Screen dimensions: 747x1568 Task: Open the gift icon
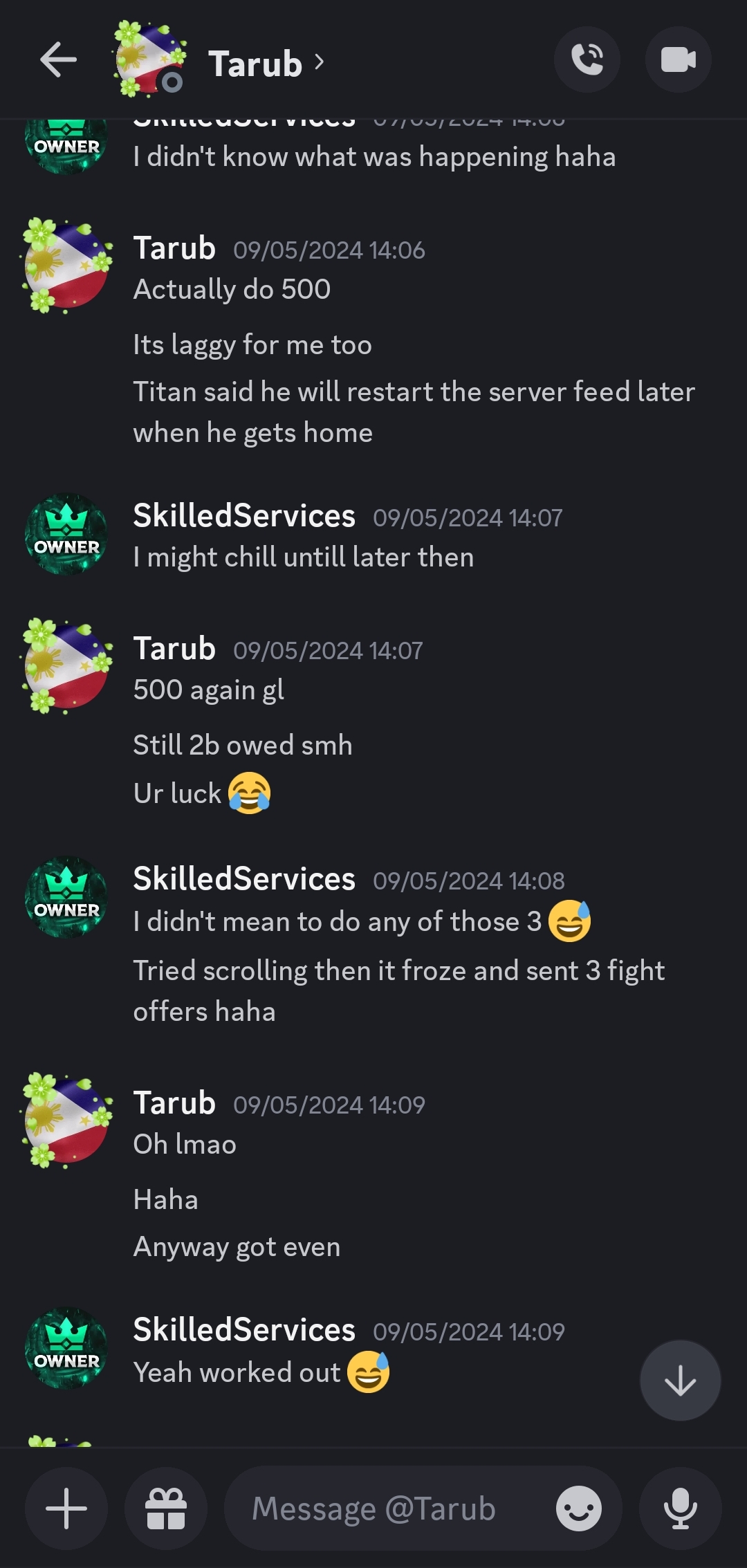(166, 1508)
